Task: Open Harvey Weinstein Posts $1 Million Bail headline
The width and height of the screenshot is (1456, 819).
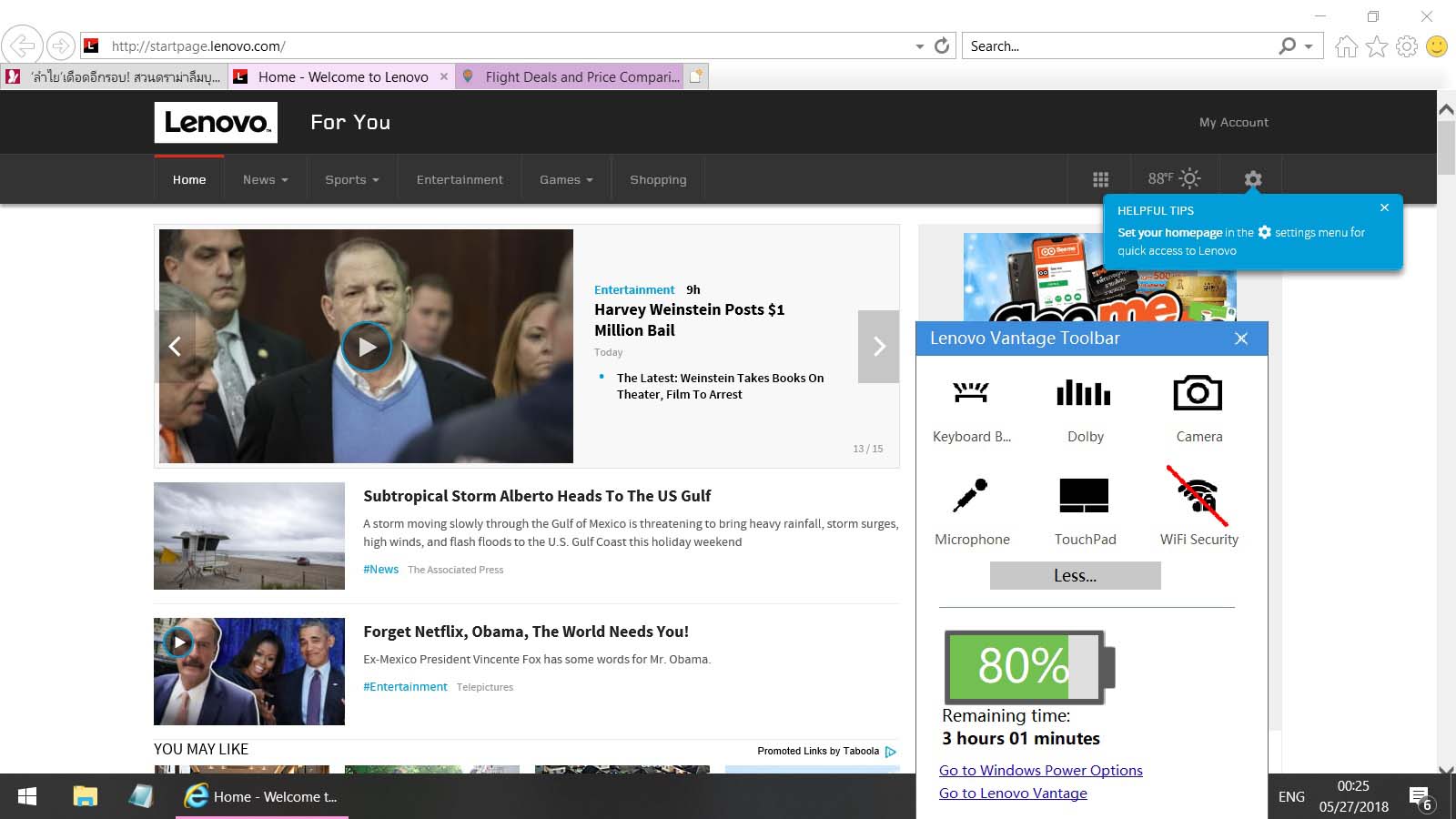Action: click(x=689, y=319)
